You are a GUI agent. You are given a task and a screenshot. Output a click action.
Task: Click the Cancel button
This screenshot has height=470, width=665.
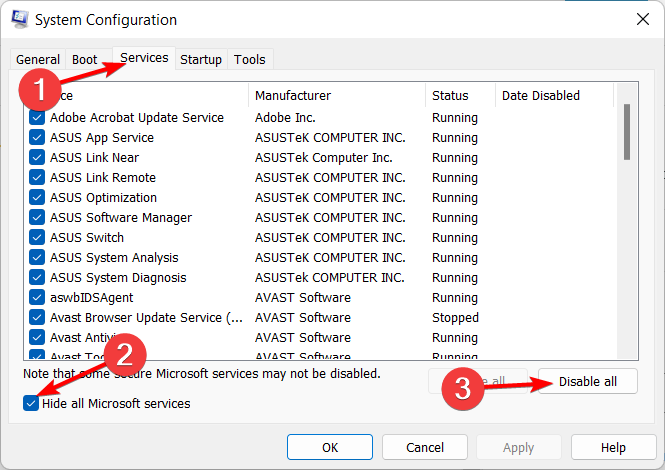425,448
